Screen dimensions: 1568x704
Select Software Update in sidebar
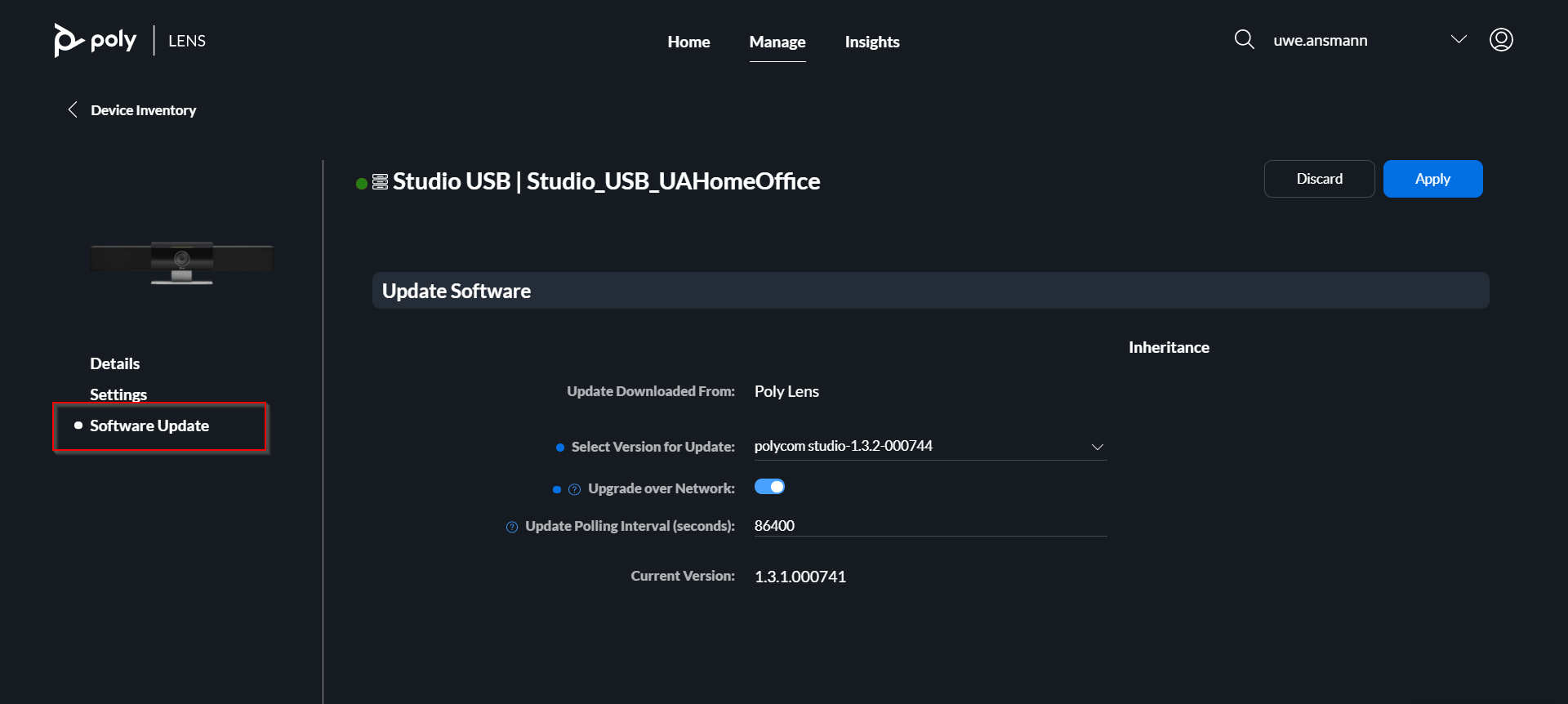[149, 426]
